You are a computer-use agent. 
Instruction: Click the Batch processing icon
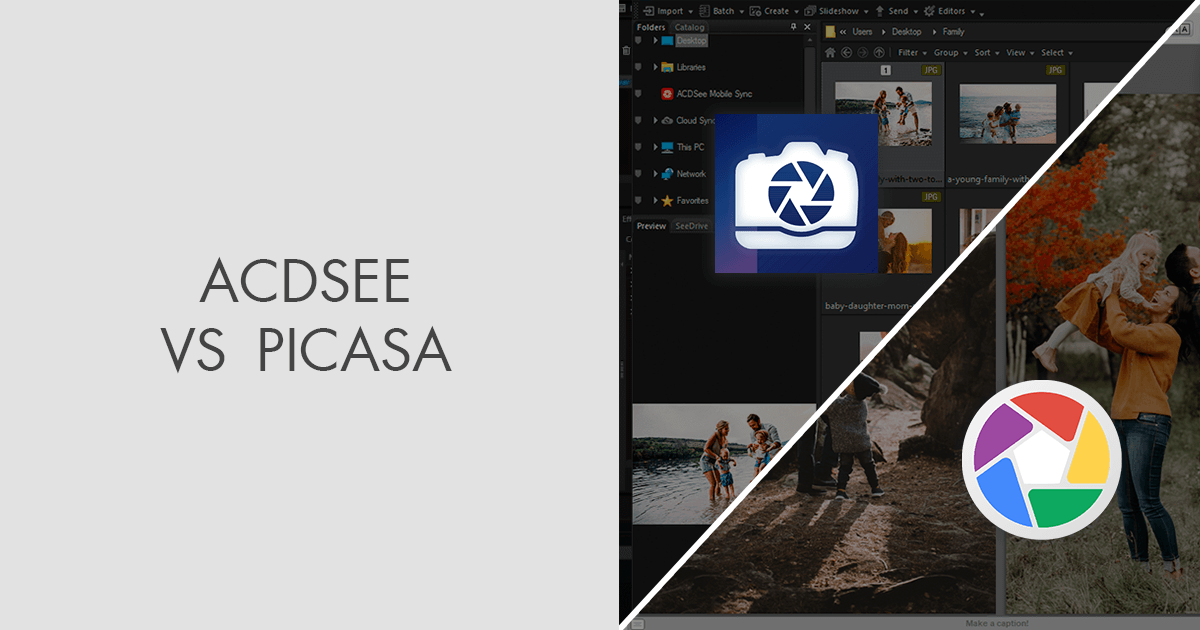tap(704, 11)
